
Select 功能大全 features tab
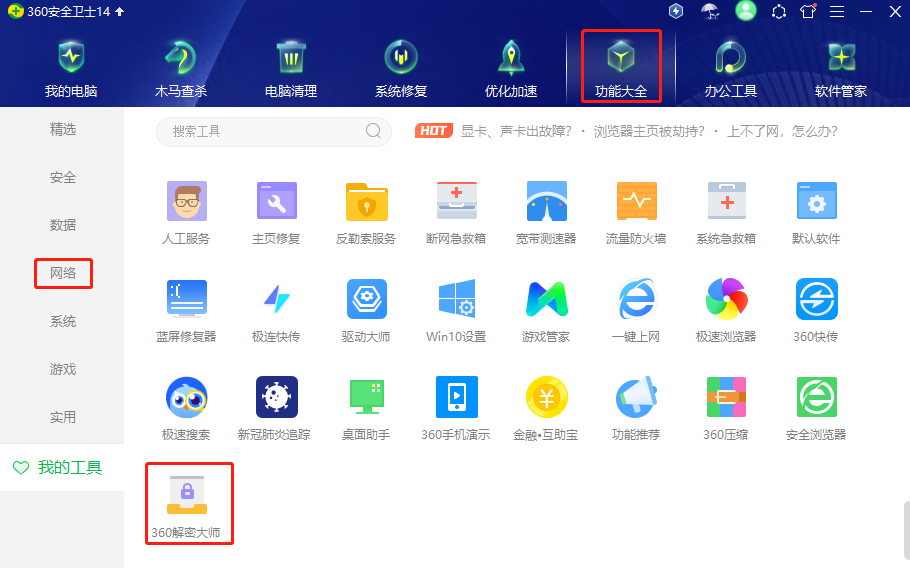[621, 69]
